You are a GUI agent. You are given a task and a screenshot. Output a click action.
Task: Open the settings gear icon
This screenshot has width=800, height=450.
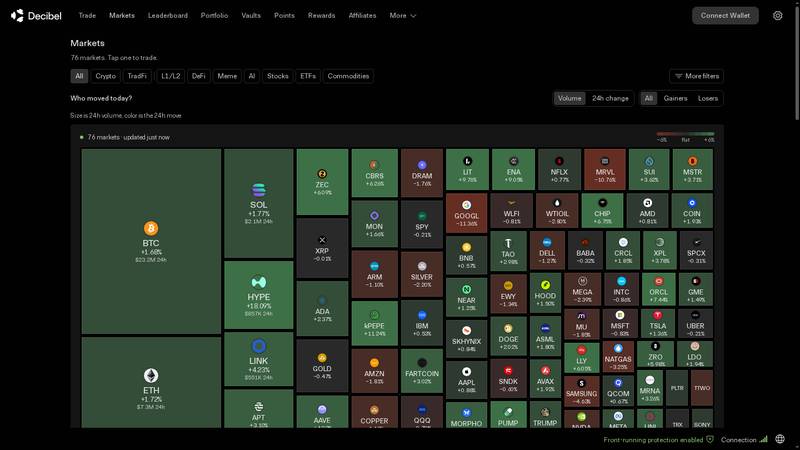click(x=778, y=16)
